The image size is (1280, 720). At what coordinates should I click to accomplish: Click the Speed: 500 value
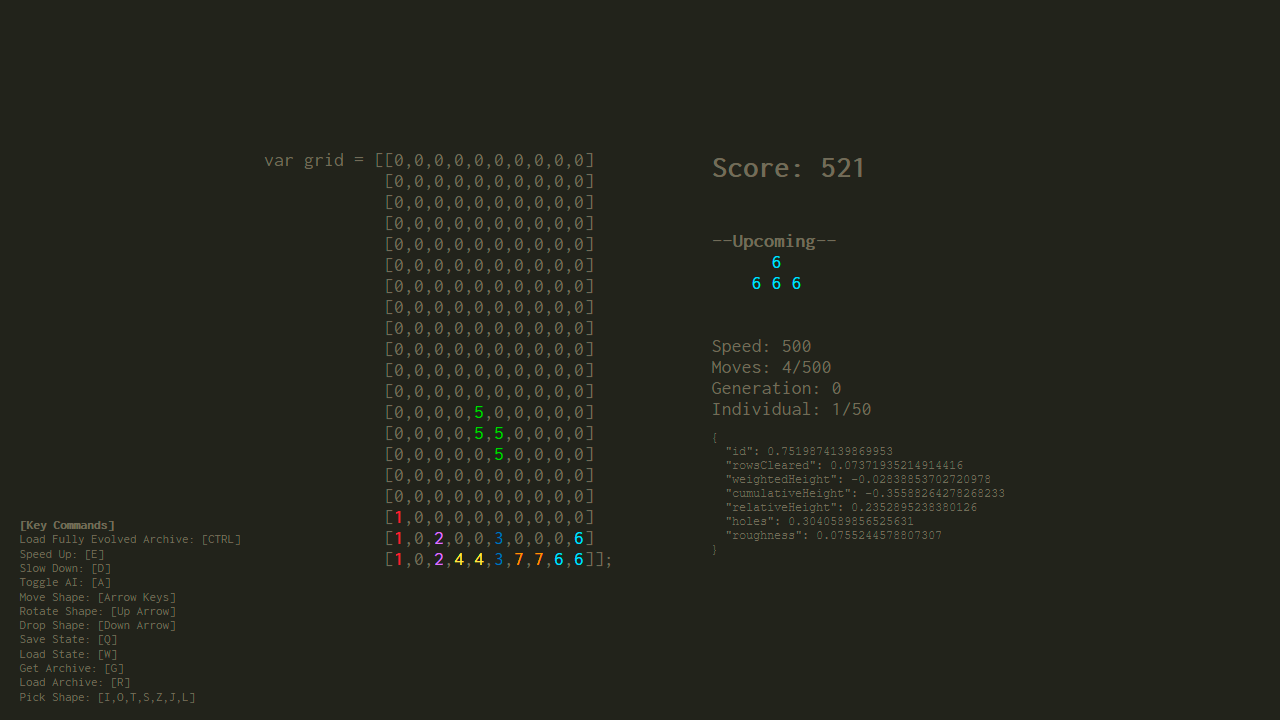pos(761,347)
